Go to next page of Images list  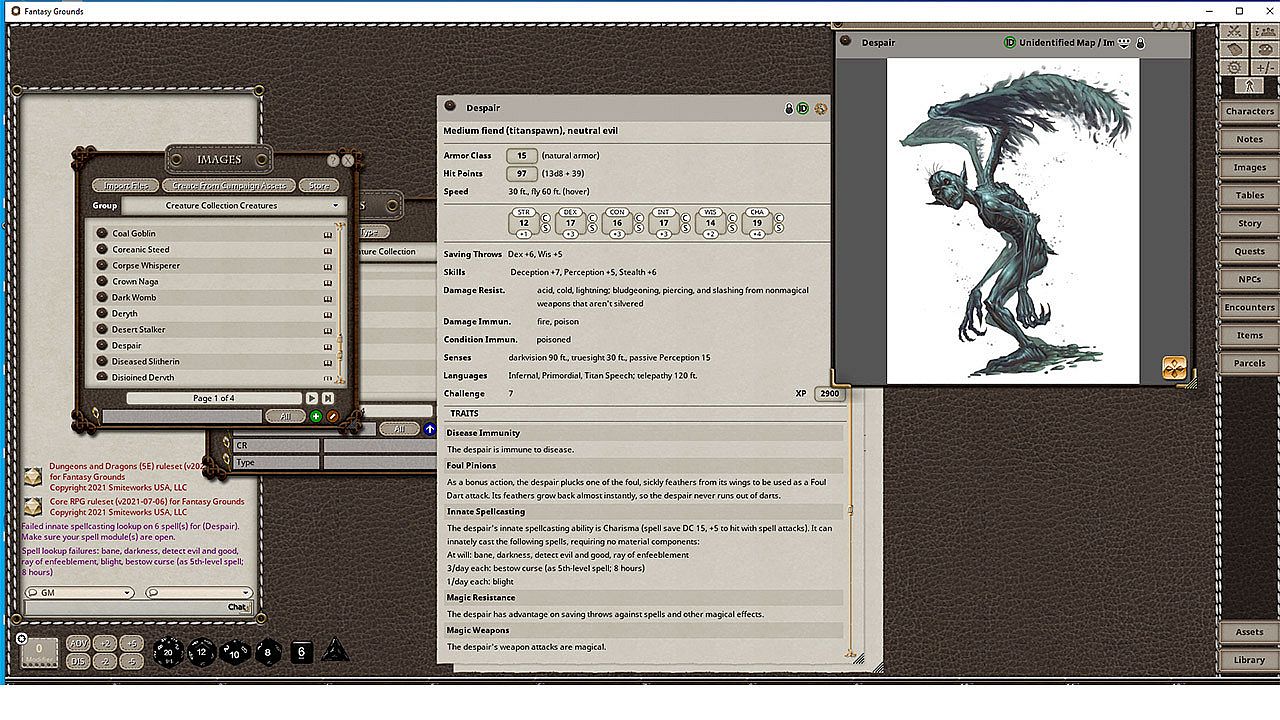tap(312, 398)
